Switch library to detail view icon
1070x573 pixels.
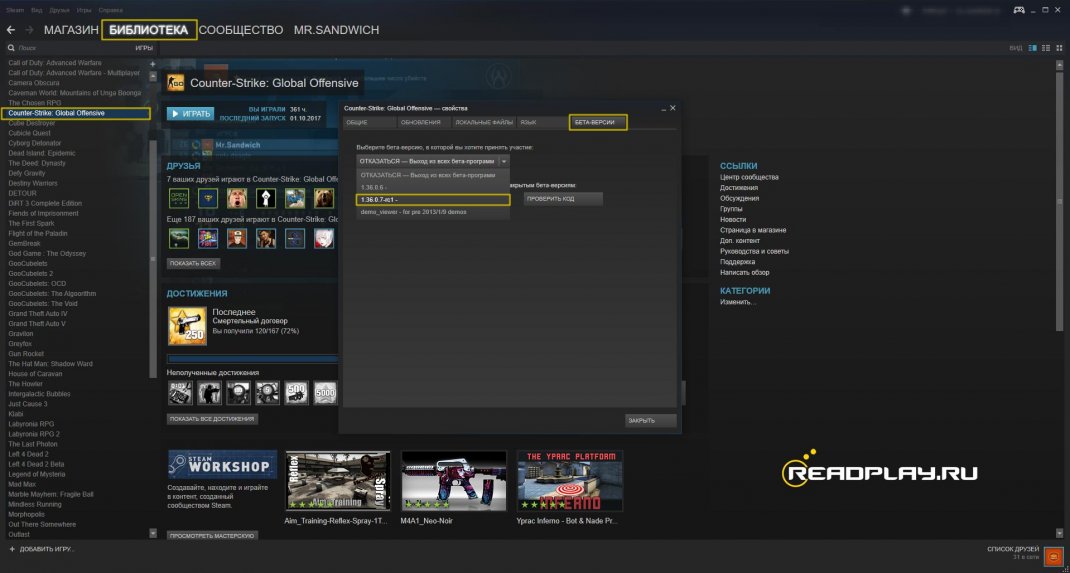[1032, 48]
